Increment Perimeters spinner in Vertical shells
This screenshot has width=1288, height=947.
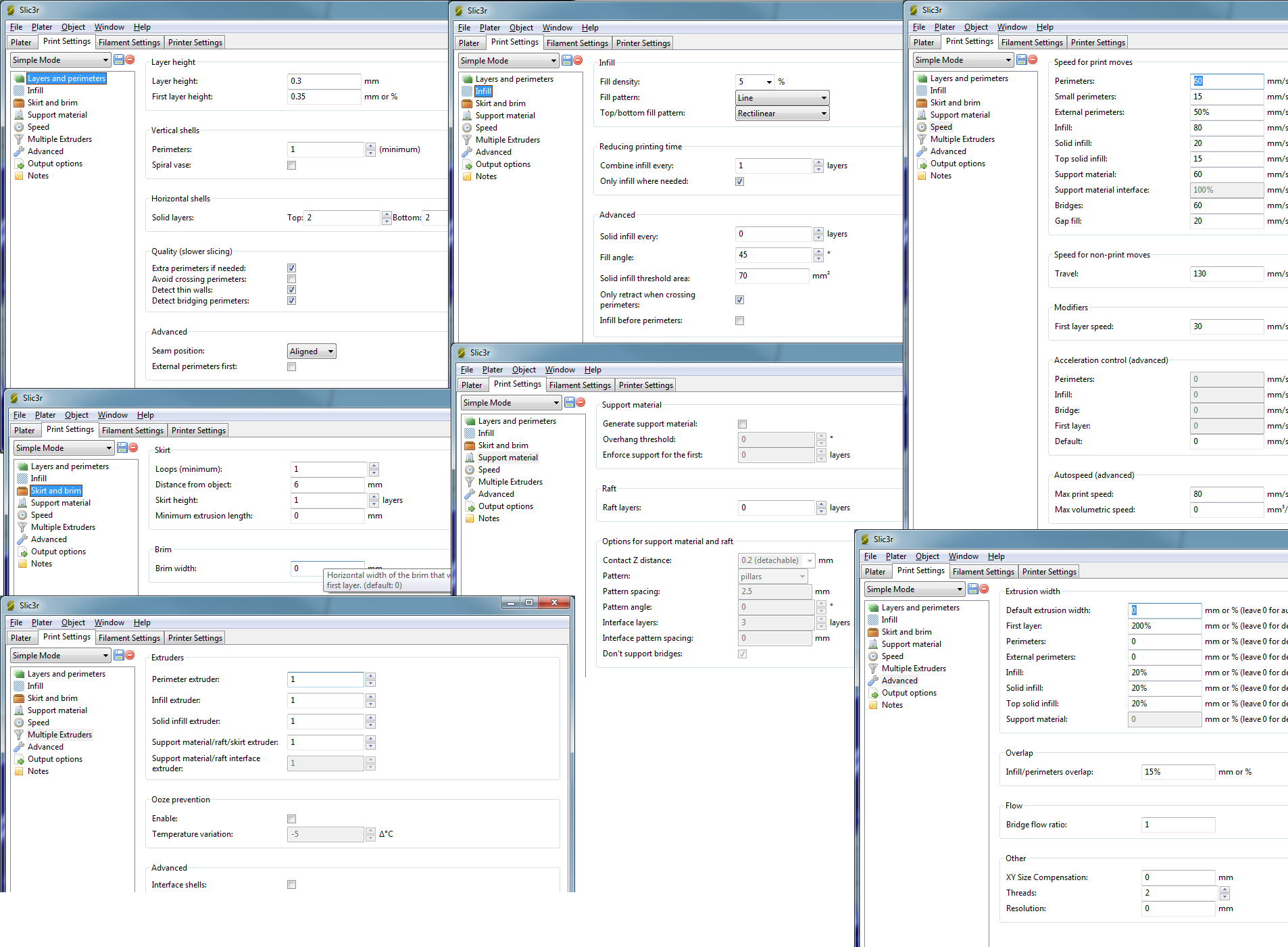click(370, 146)
